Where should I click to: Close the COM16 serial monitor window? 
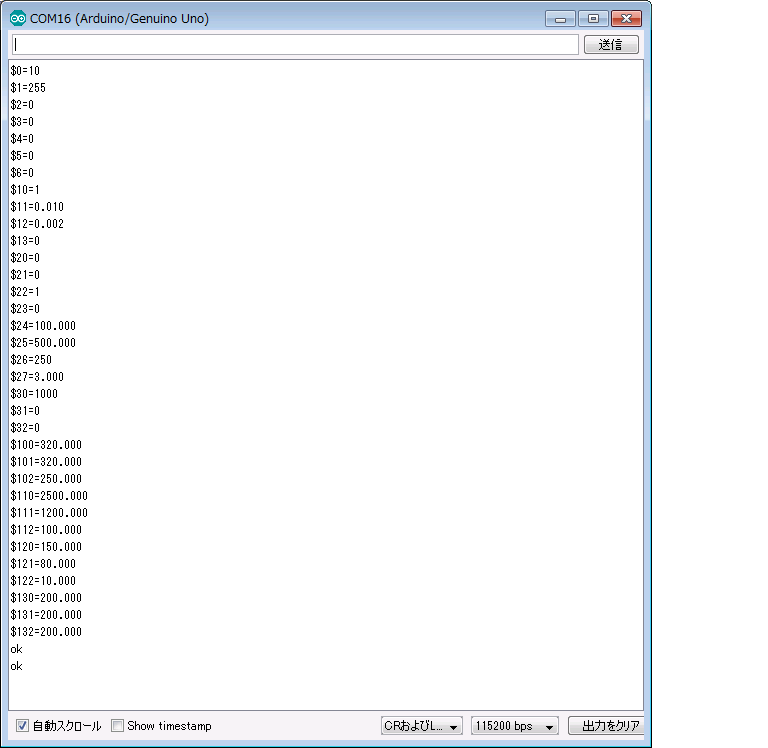click(626, 18)
